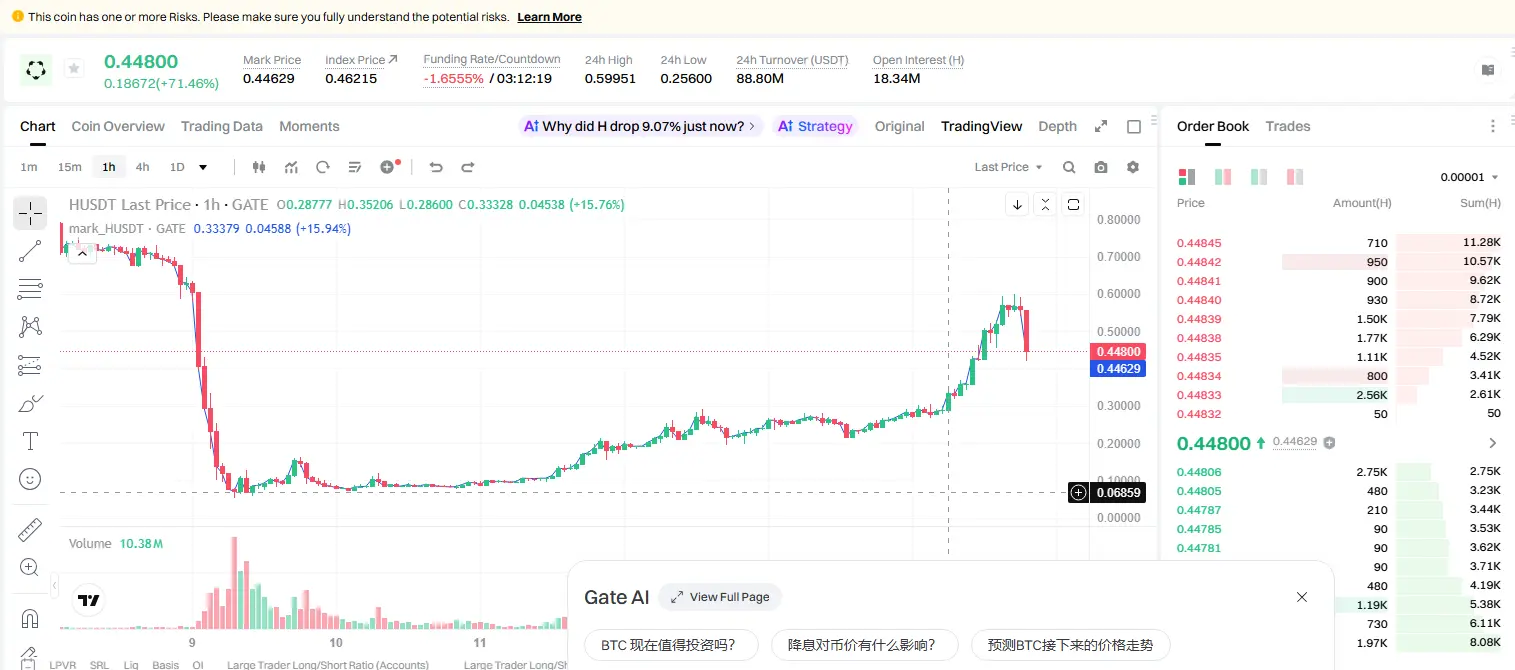
Task: Open the candlestick chart style selector
Action: pos(259,167)
